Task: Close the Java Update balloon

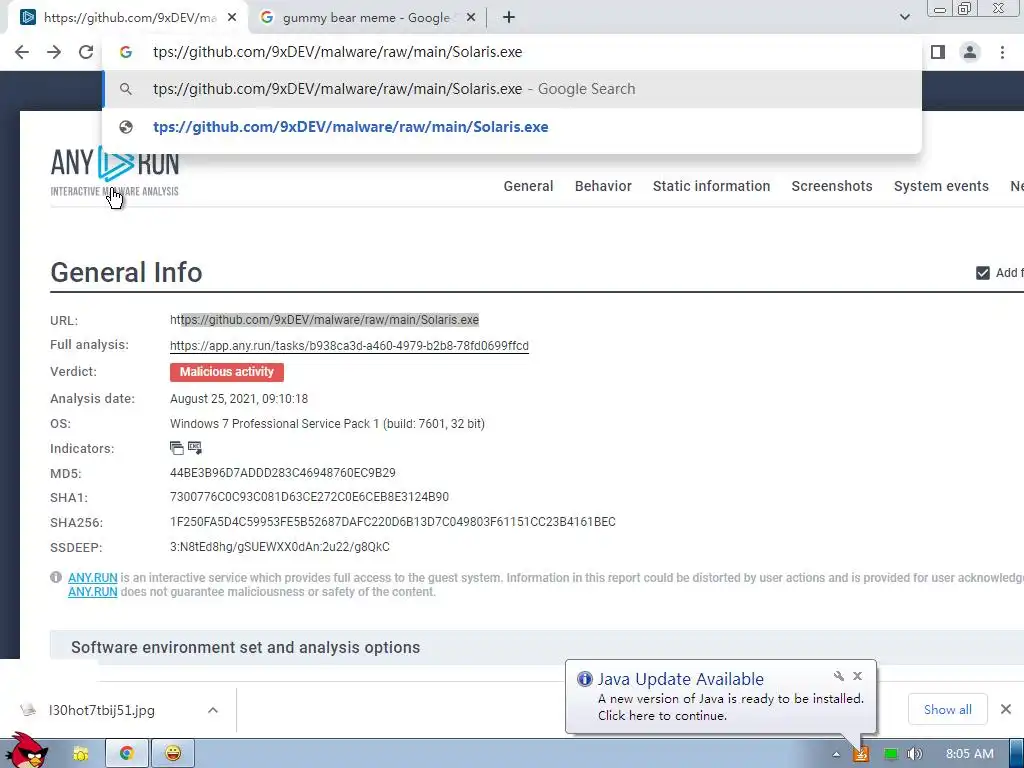Action: (x=857, y=676)
